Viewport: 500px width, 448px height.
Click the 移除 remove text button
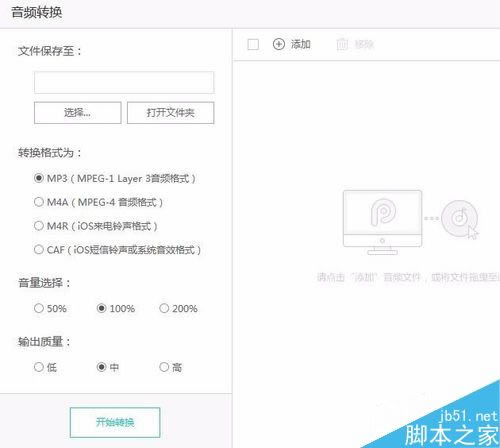tap(364, 44)
